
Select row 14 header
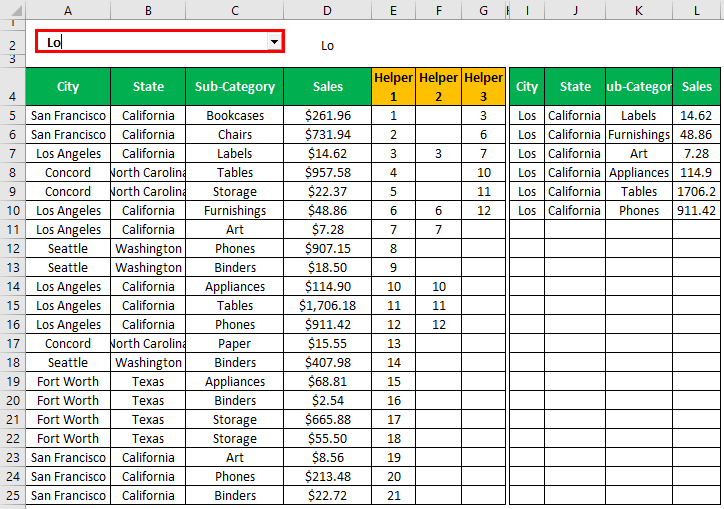coord(12,286)
